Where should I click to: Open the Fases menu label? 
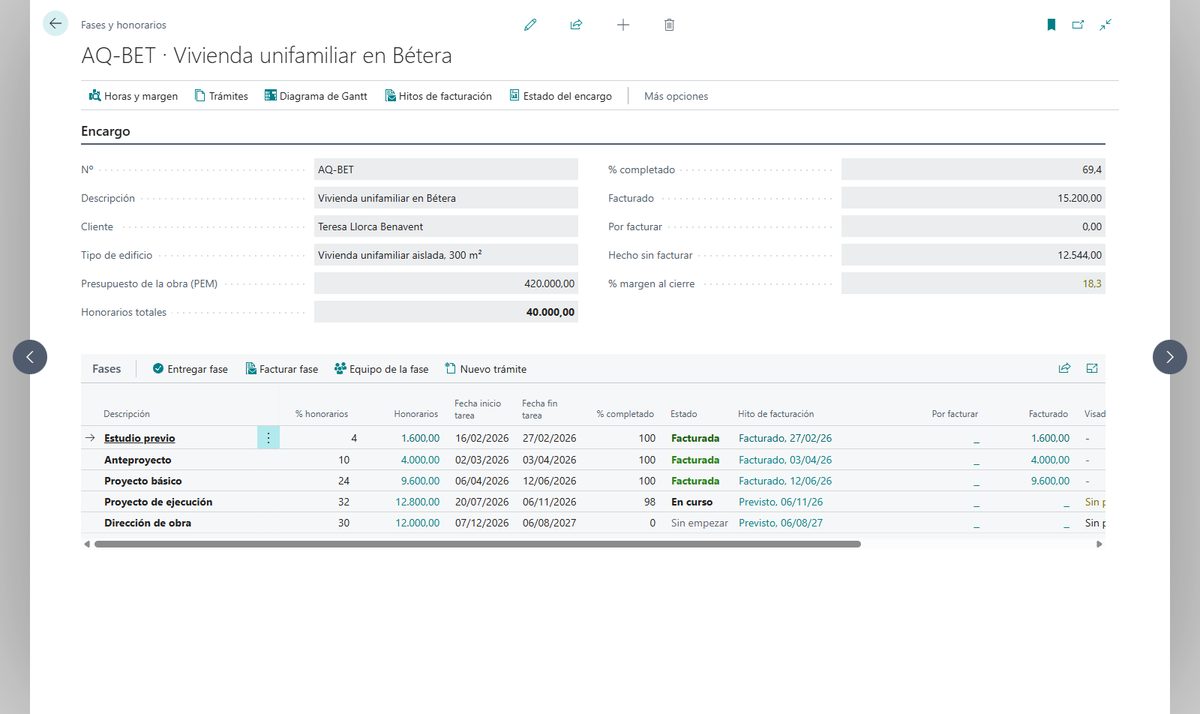pyautogui.click(x=106, y=369)
